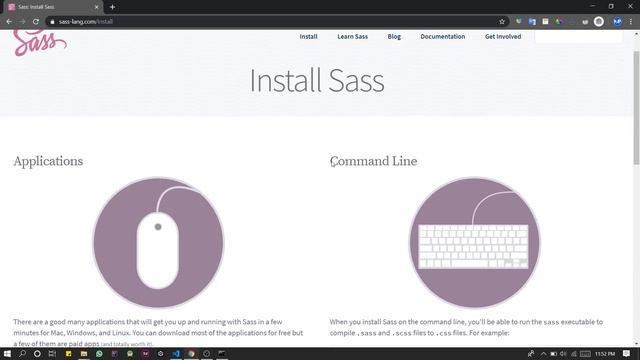Image resolution: width=640 pixels, height=360 pixels.
Task: Open the terminal window from the taskbar
Action: (x=222, y=353)
